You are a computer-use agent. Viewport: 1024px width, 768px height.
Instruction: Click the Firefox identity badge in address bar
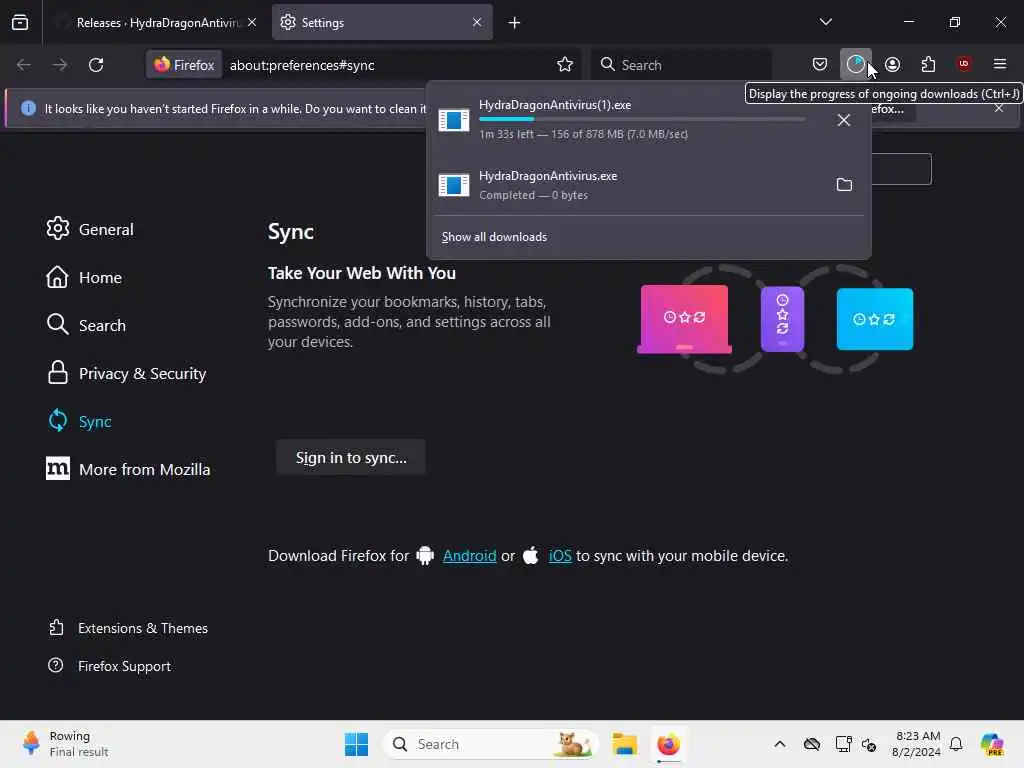click(x=184, y=65)
